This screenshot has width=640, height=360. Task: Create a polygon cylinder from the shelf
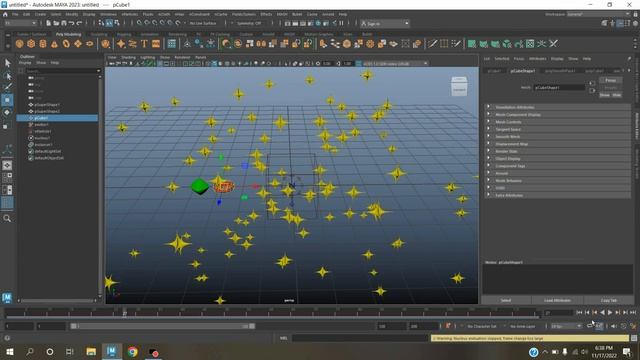(42, 44)
